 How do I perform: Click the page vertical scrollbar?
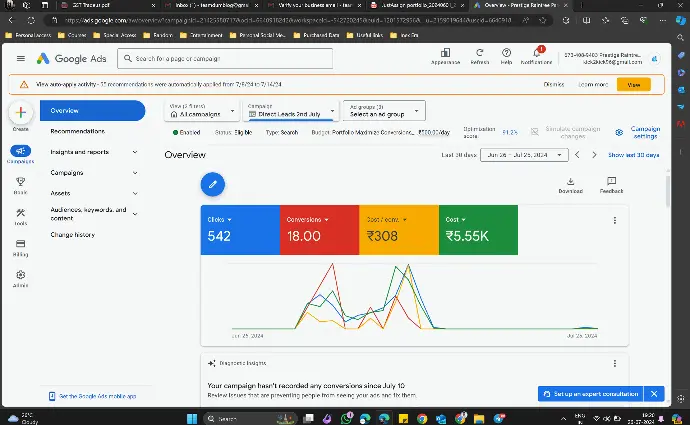point(668,190)
